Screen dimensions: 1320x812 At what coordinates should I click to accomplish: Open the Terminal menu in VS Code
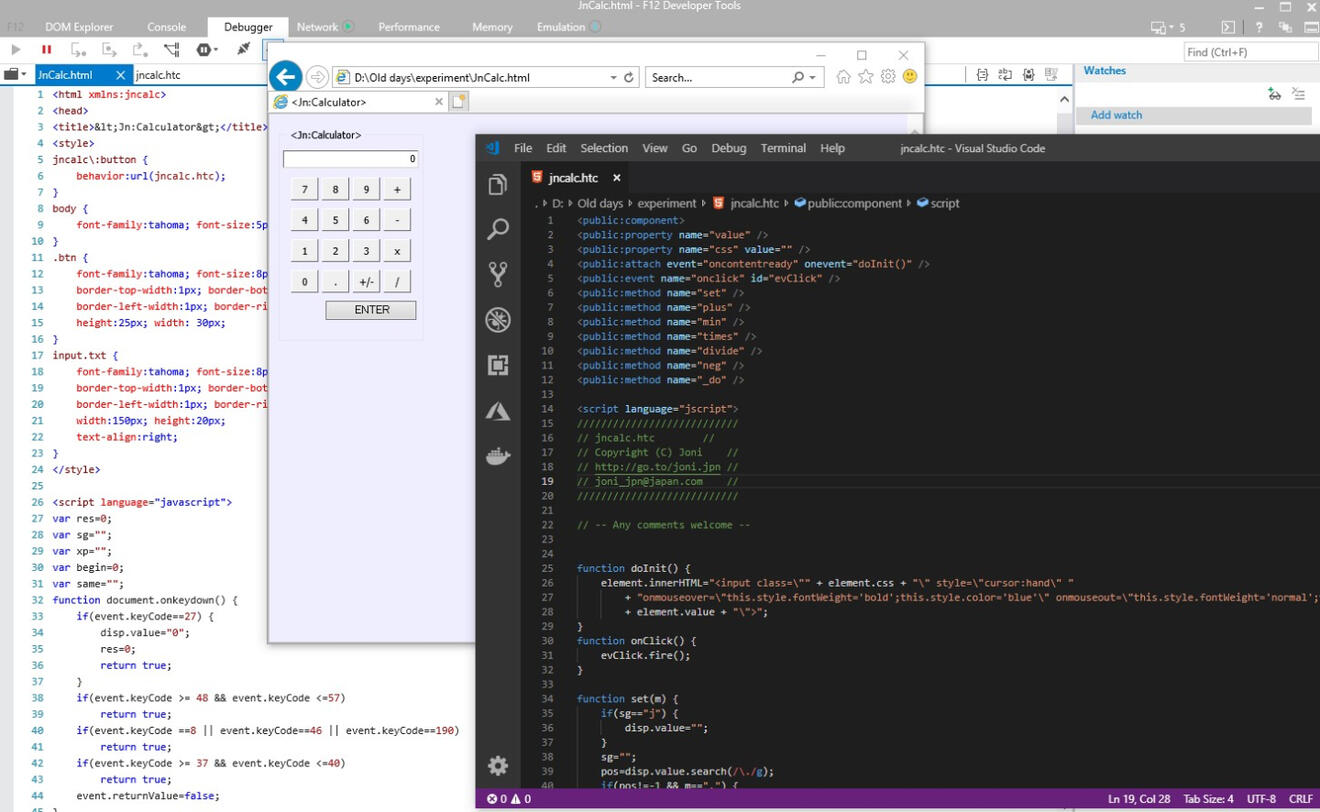tap(783, 148)
